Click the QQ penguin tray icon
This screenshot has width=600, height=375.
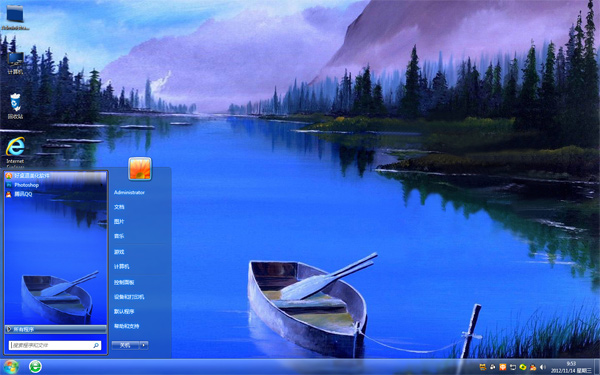(533, 367)
